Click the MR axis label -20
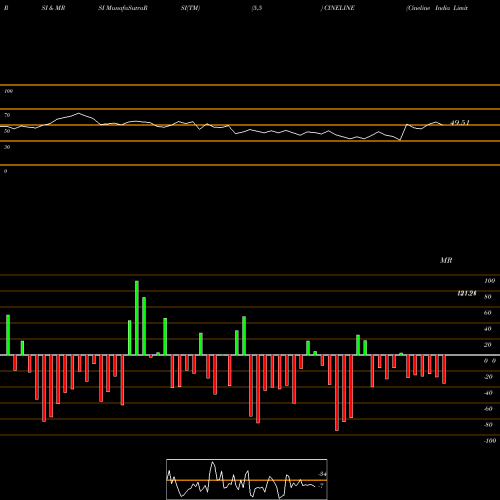 (x=488, y=377)
